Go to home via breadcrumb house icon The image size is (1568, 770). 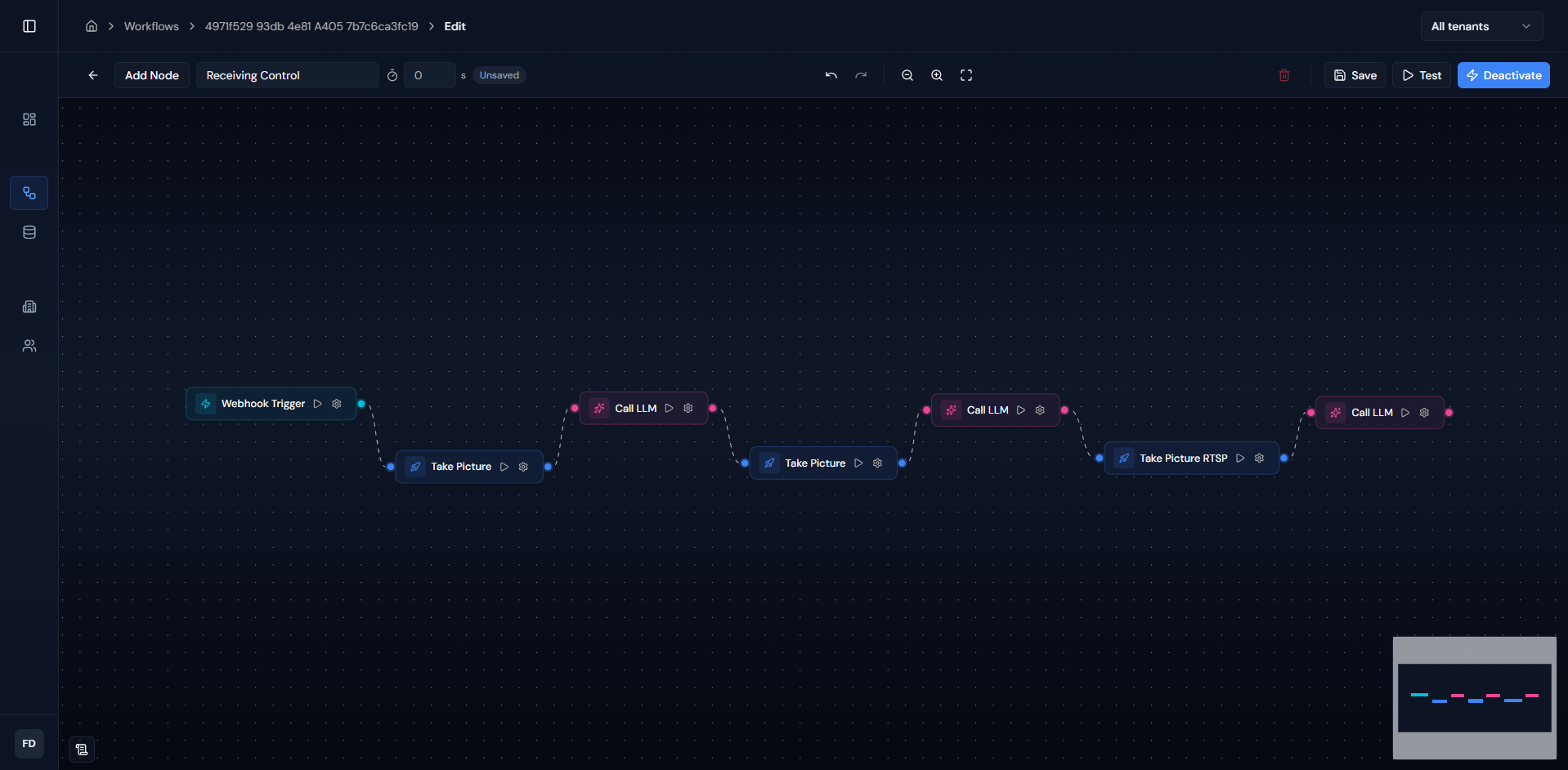coord(92,26)
